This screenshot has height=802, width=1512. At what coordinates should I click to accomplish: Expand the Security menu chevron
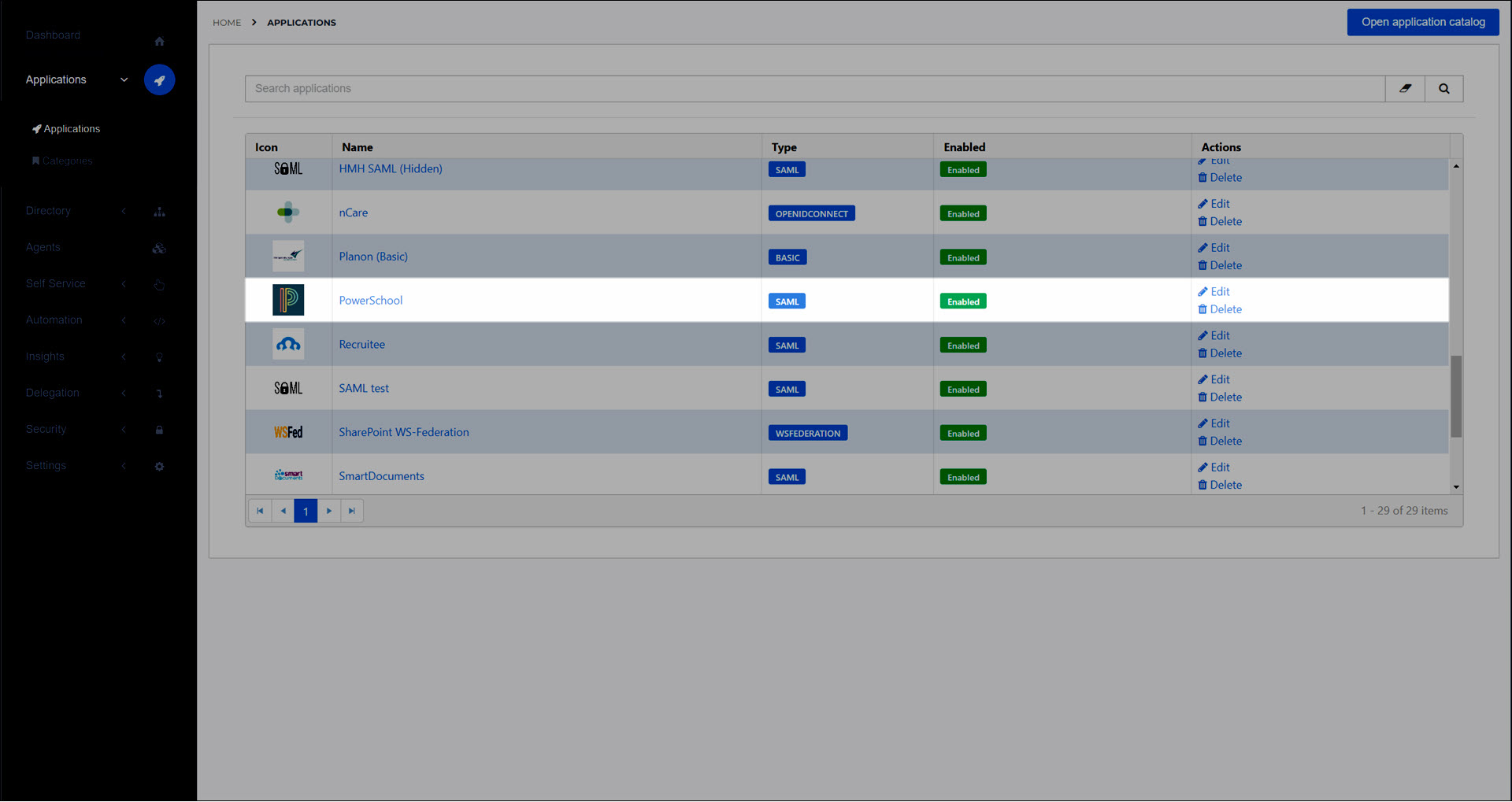pos(124,429)
